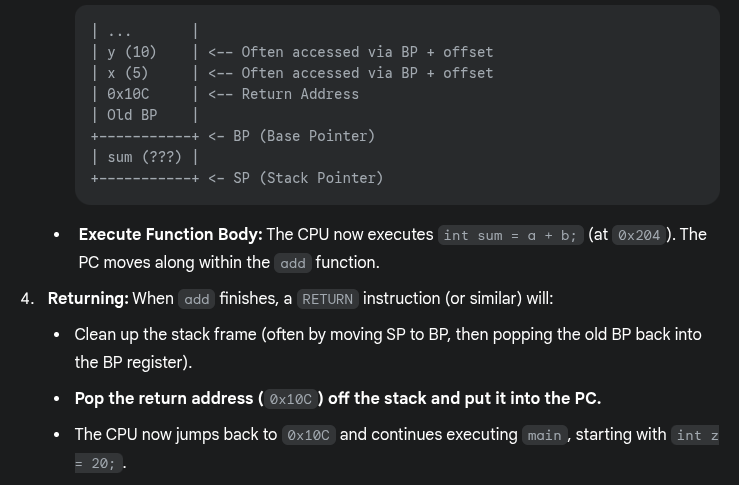739x485 pixels.
Task: Click the inline code 'int sum = a + b;'
Action: tap(511, 235)
